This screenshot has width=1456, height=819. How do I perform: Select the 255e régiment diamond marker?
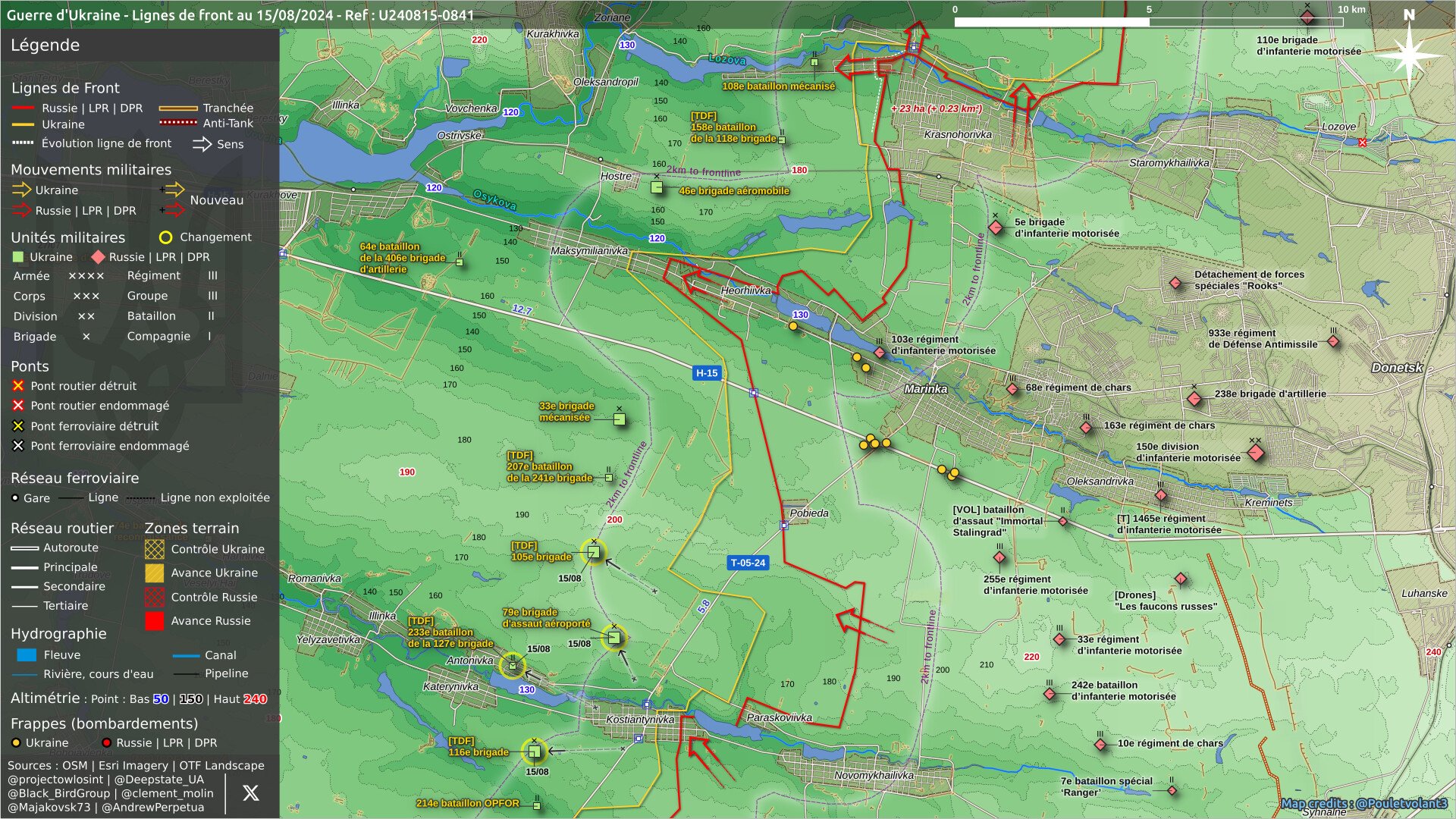(x=999, y=558)
